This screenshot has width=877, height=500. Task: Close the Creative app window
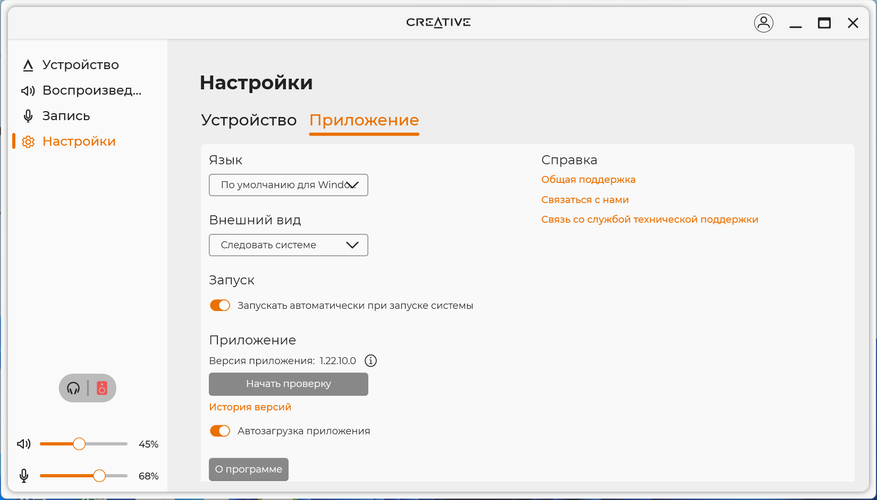click(x=852, y=23)
